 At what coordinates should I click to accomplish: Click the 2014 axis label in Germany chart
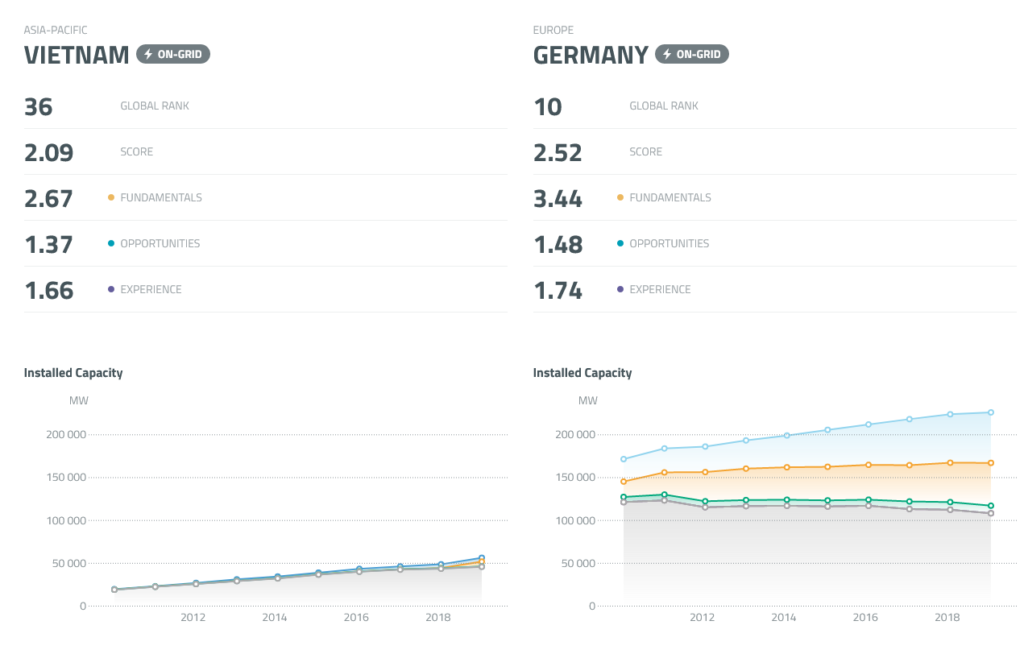point(784,617)
